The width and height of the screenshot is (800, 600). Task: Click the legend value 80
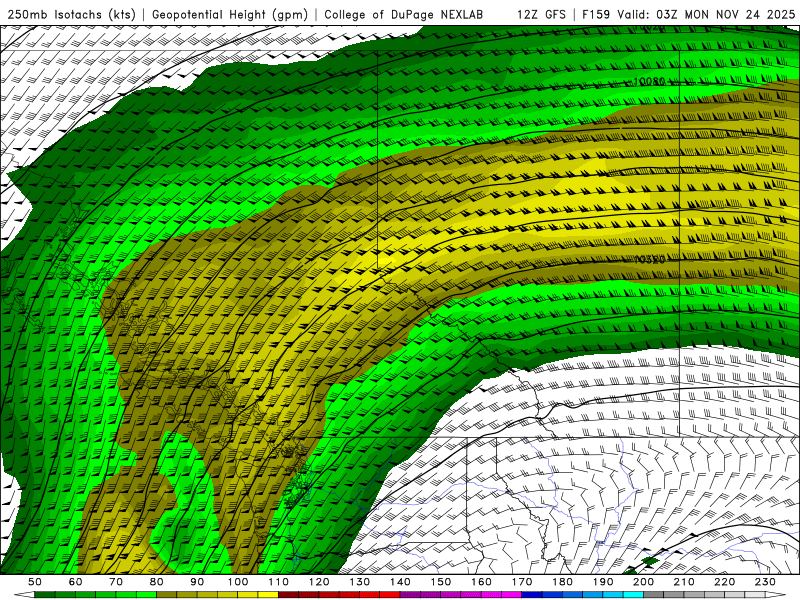pos(156,582)
